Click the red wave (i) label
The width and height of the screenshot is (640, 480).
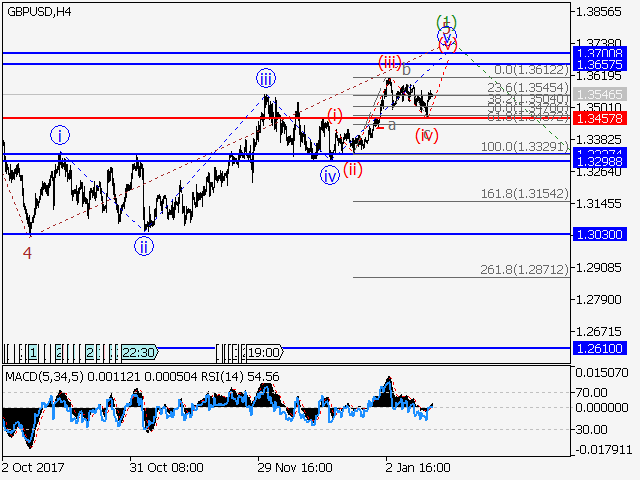click(x=335, y=115)
